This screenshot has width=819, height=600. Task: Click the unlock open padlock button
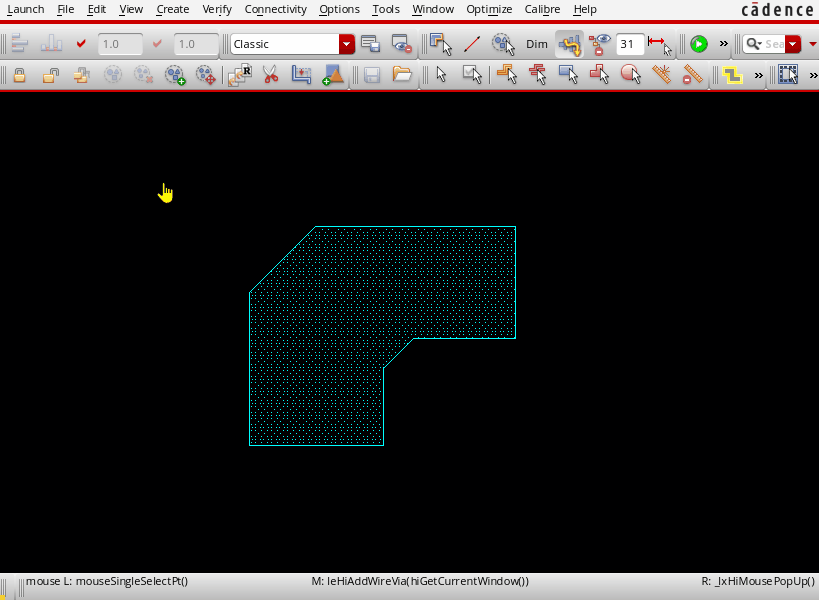(x=51, y=75)
